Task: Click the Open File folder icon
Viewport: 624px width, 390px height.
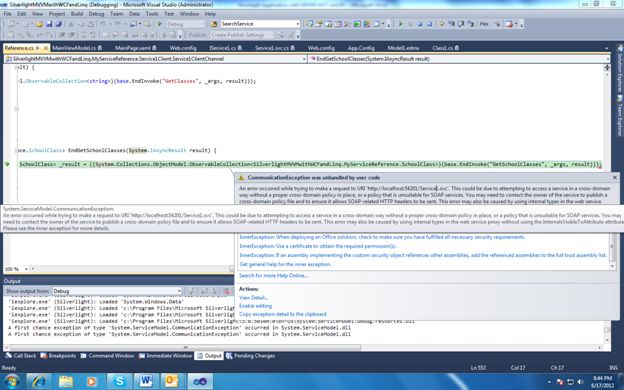Action: click(39, 24)
